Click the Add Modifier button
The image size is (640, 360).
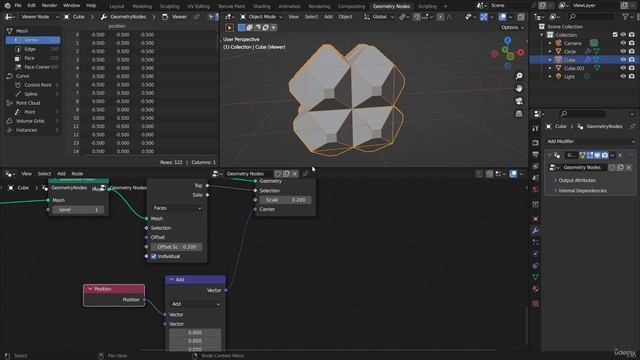[x=590, y=141]
